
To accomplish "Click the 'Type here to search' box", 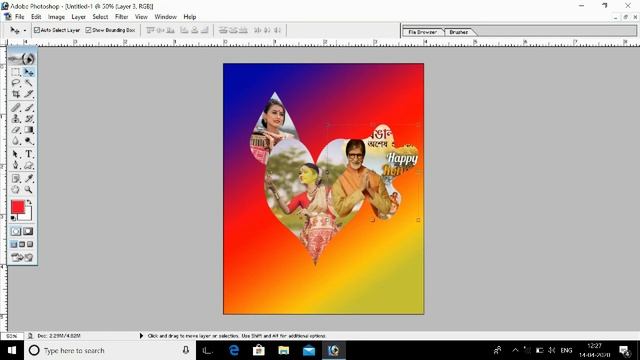I will [110, 350].
